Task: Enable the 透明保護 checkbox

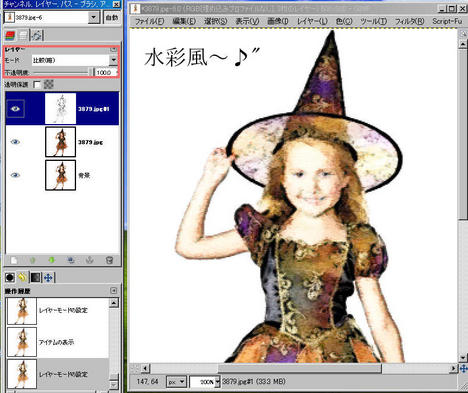Action: 37,85
